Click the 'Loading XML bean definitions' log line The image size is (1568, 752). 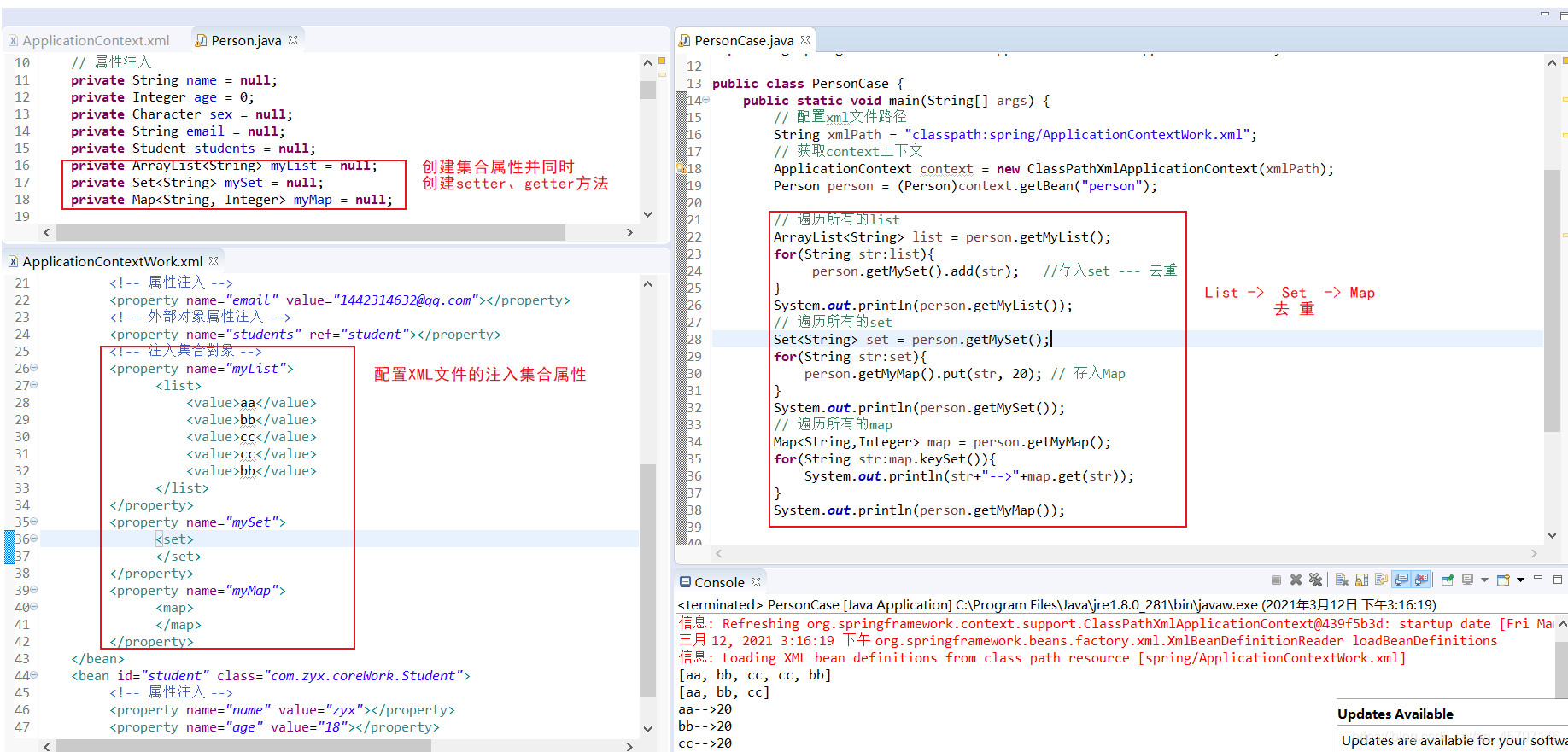point(1042,658)
